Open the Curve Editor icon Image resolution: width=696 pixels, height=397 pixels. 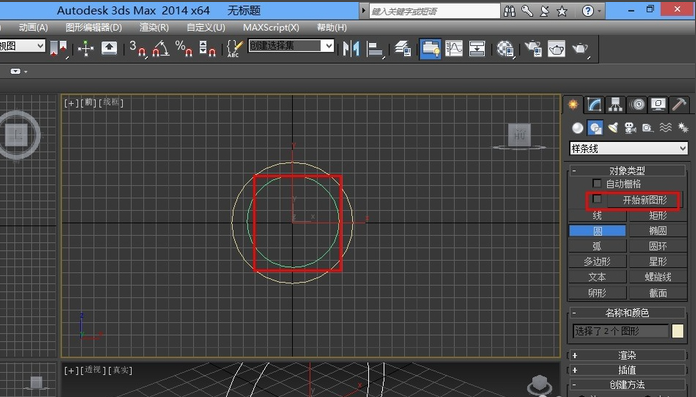(x=454, y=48)
